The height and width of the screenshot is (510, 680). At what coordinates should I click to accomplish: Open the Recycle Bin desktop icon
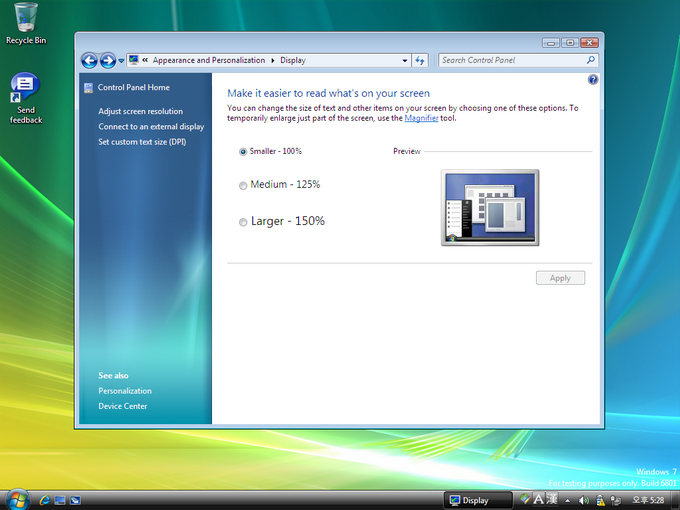click(26, 24)
